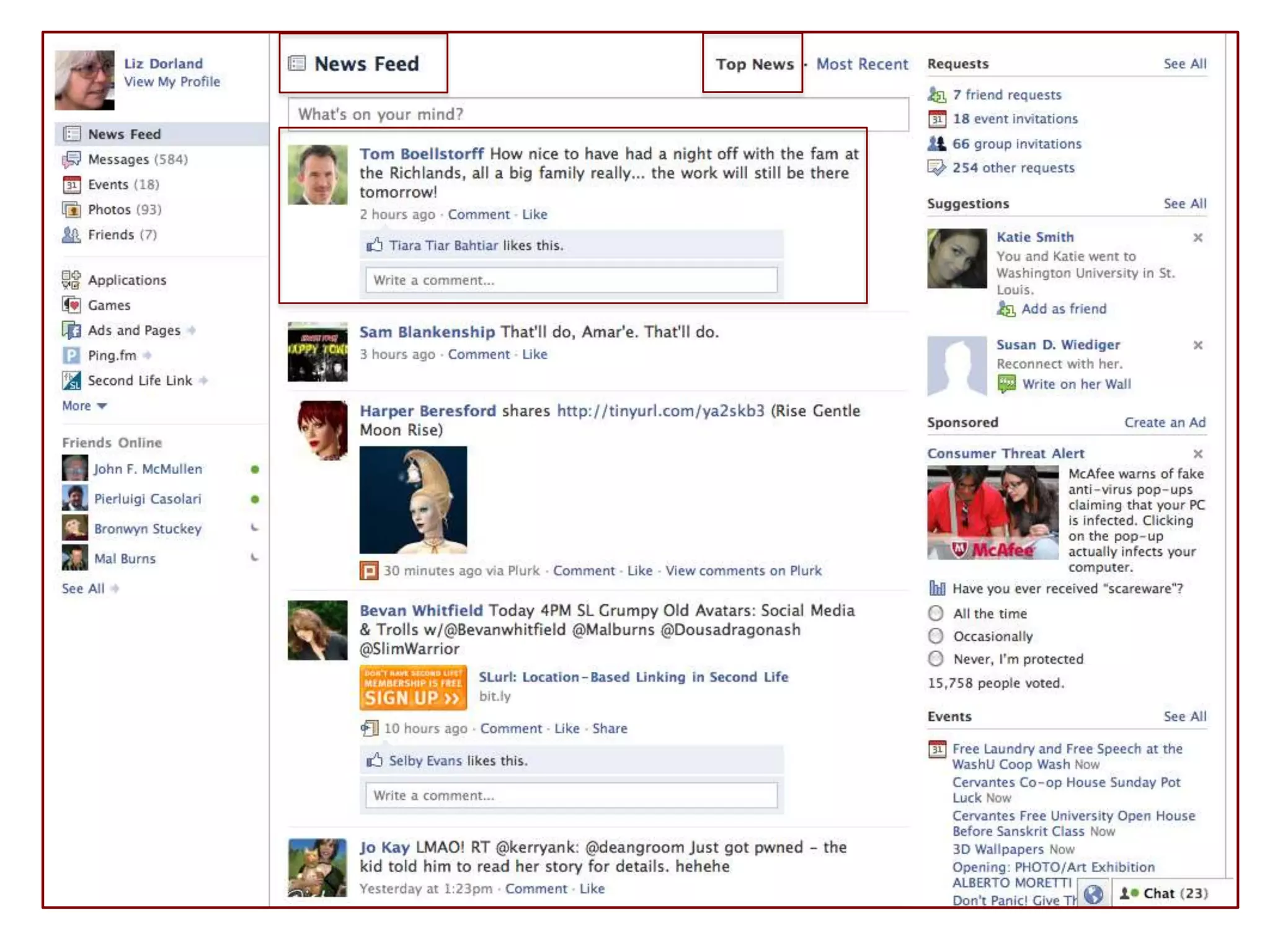Click in What's on your mind box
The width and height of the screenshot is (1270, 952).
(x=598, y=114)
